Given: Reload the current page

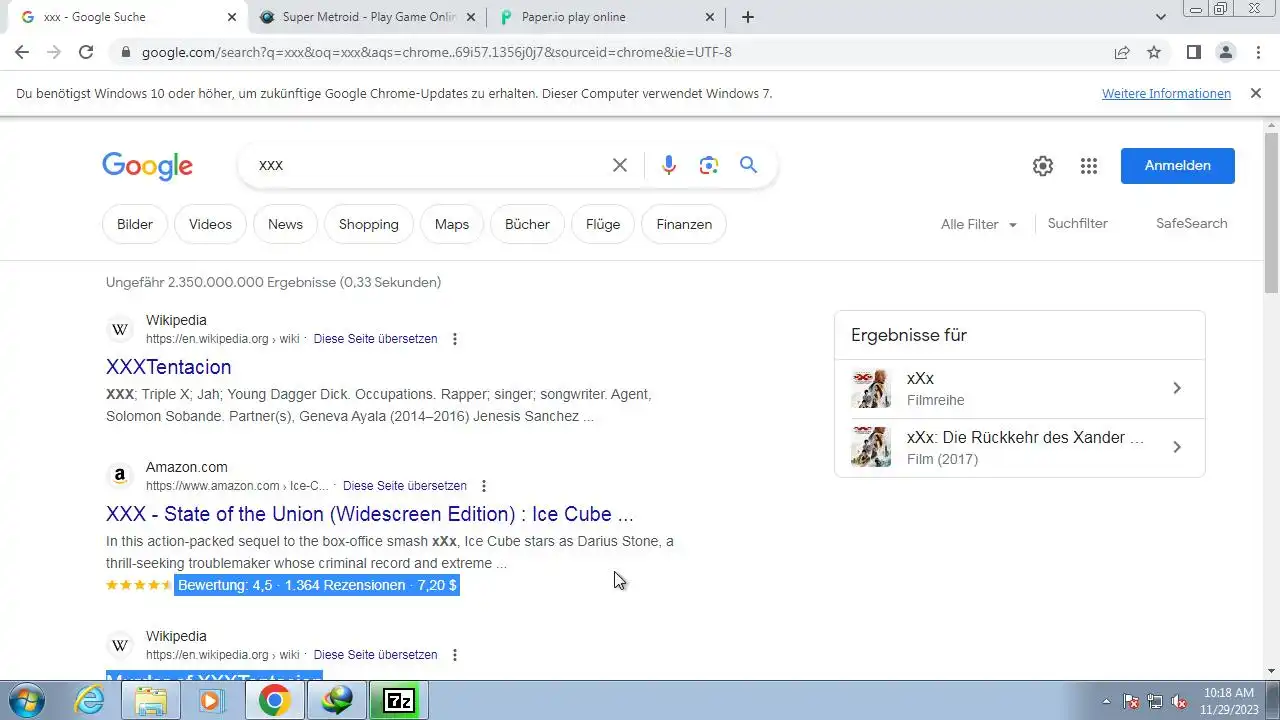Looking at the screenshot, I should (86, 52).
